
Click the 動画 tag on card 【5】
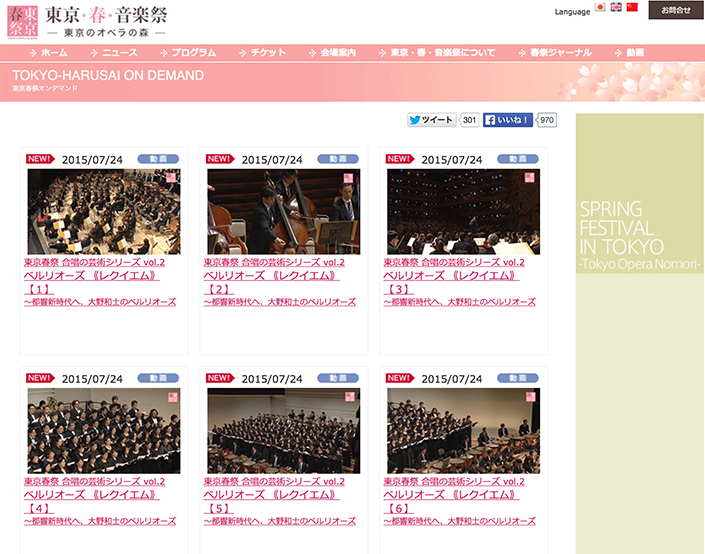click(338, 378)
